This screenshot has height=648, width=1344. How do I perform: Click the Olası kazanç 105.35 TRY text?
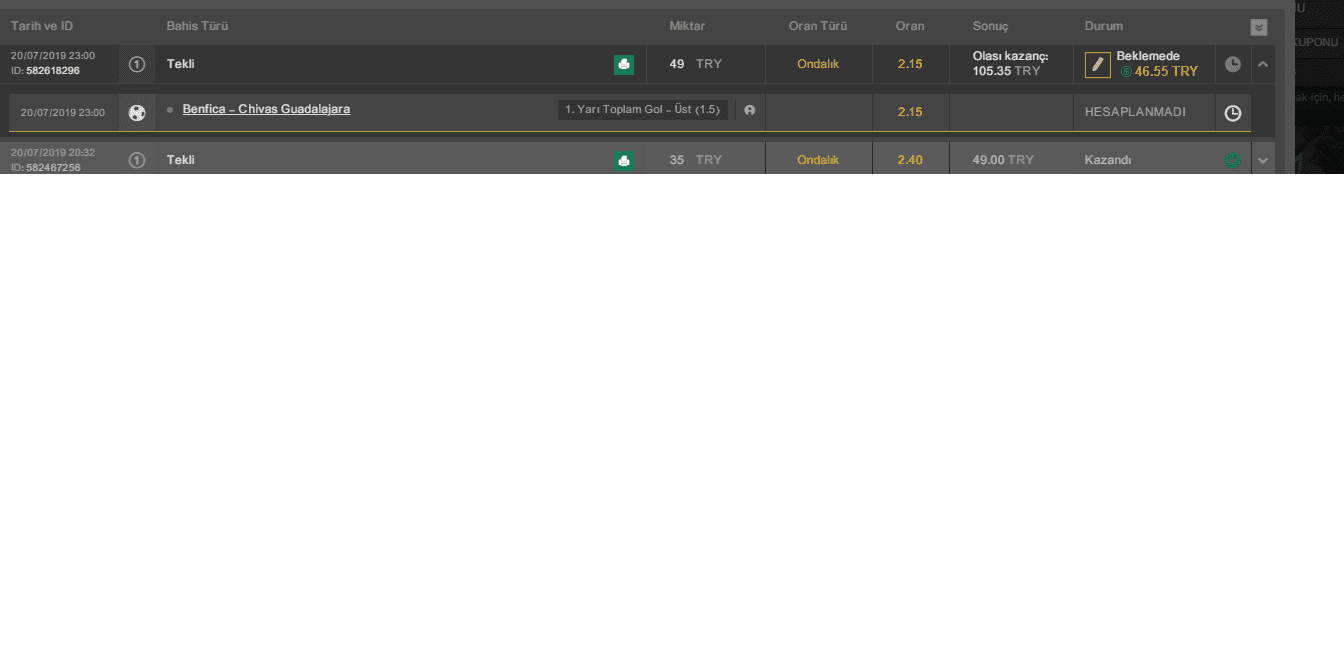pyautogui.click(x=1010, y=64)
